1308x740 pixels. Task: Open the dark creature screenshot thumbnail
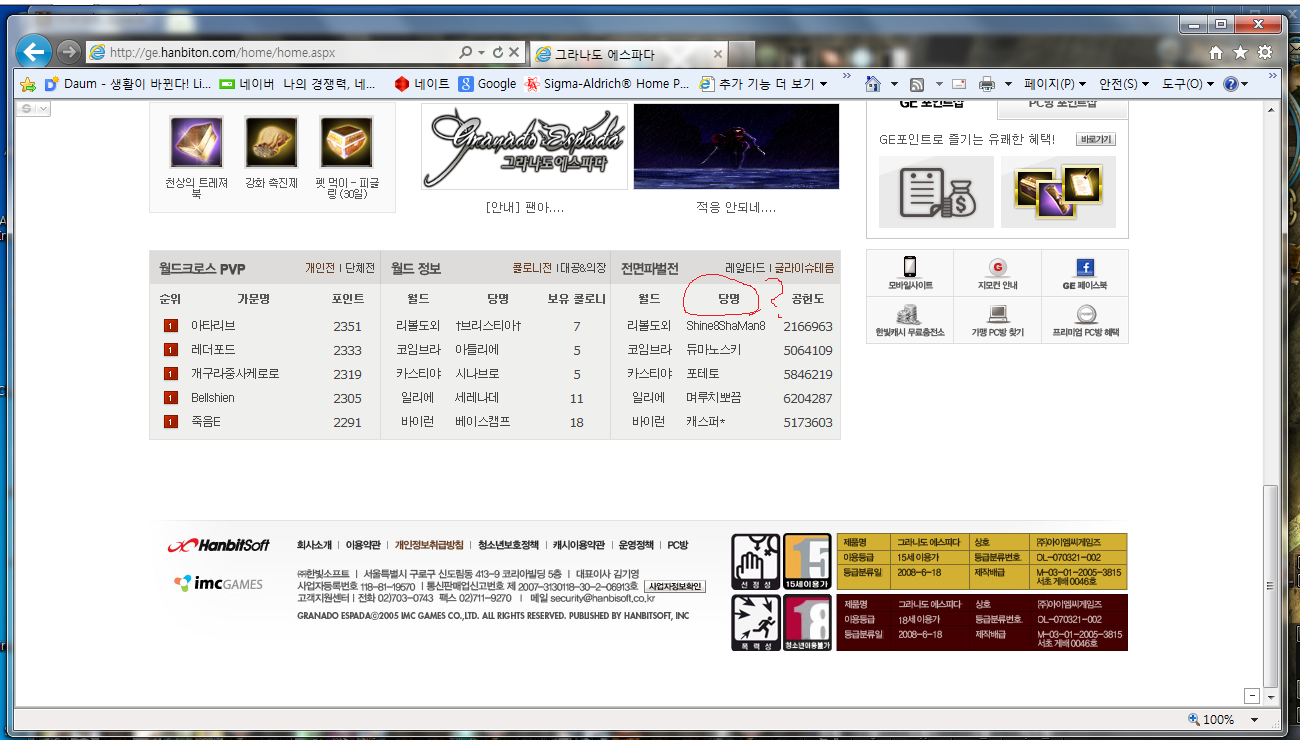pyautogui.click(x=736, y=146)
